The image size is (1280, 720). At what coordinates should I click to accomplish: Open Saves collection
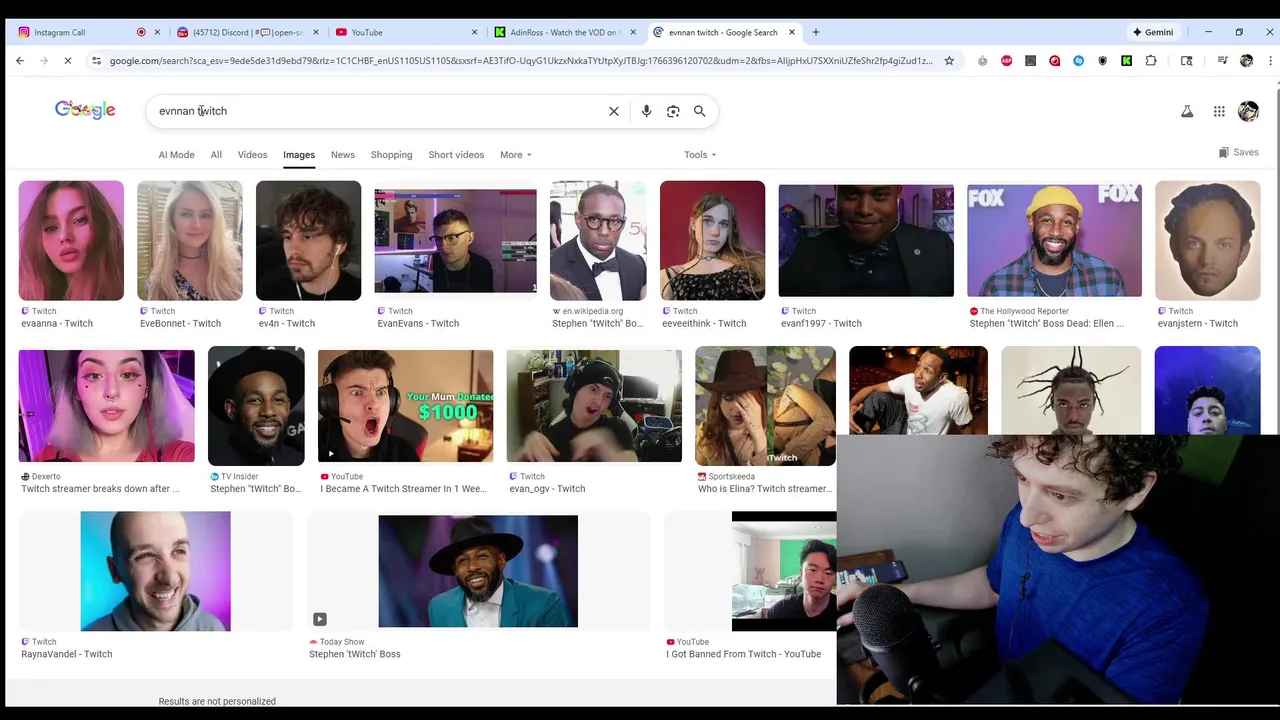click(x=1239, y=152)
